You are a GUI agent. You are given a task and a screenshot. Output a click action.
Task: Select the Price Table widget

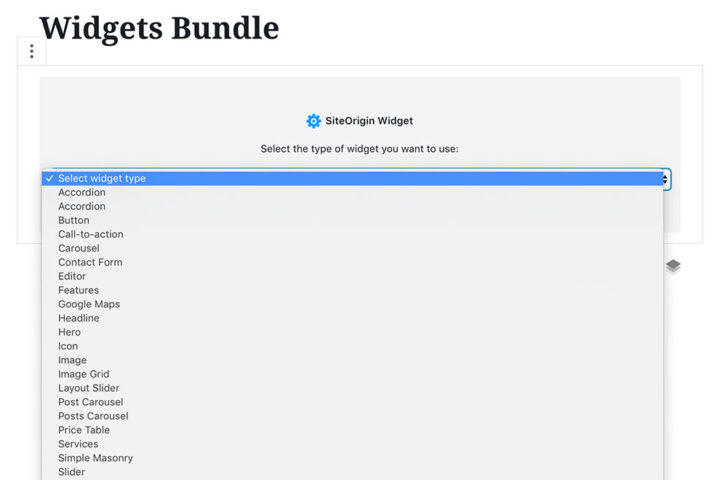[x=84, y=430]
